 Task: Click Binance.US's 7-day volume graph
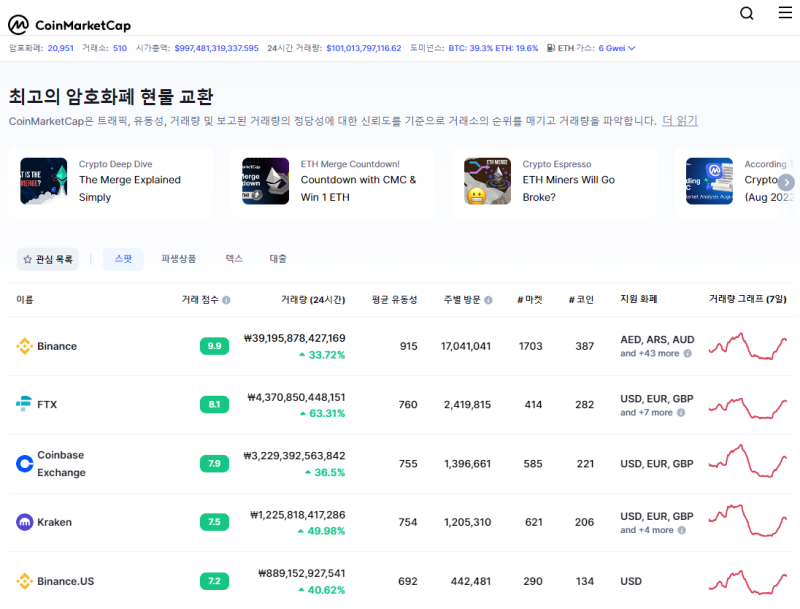click(747, 582)
